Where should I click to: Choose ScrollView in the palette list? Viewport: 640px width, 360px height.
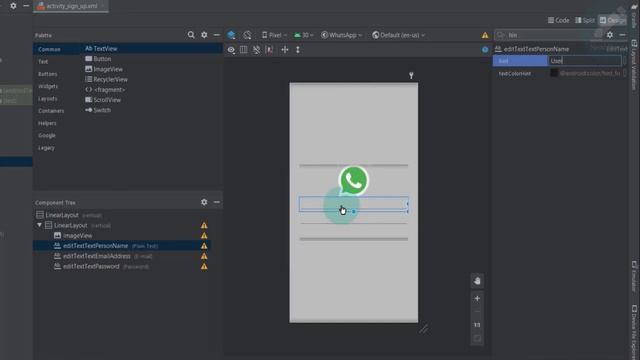[103, 100]
